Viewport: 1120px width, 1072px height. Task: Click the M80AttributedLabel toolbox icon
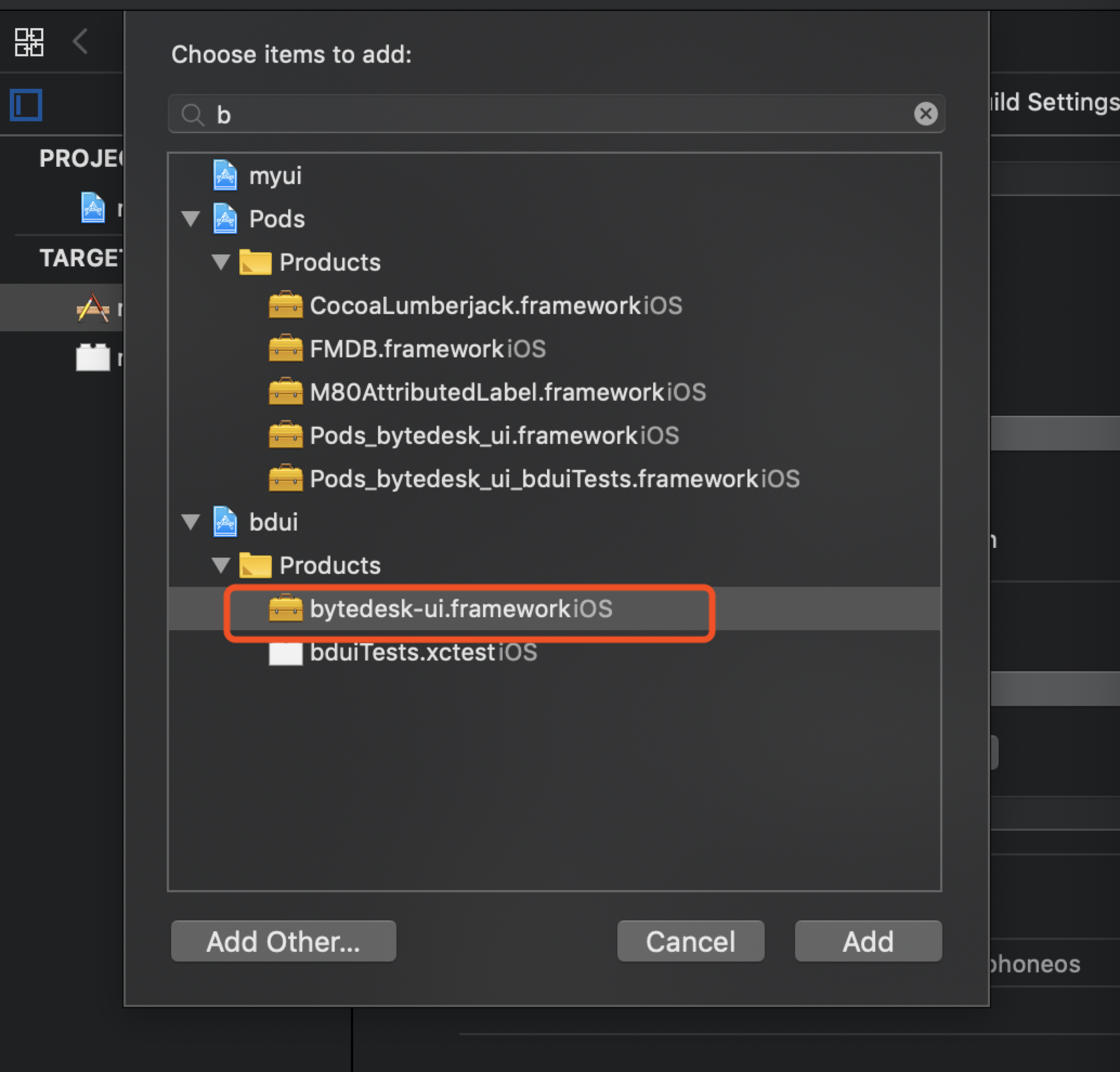pyautogui.click(x=286, y=392)
